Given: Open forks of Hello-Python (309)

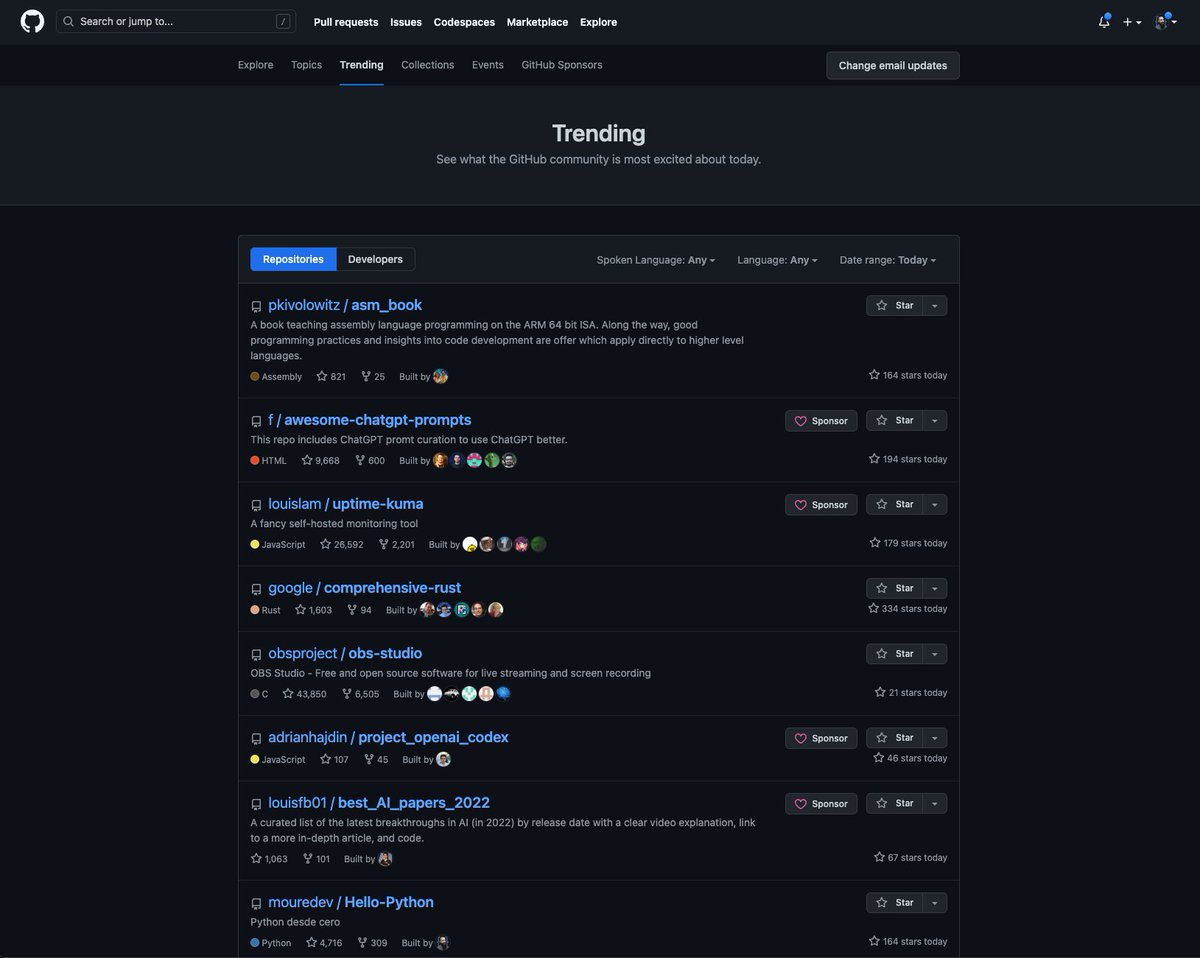Looking at the screenshot, I should [371, 943].
